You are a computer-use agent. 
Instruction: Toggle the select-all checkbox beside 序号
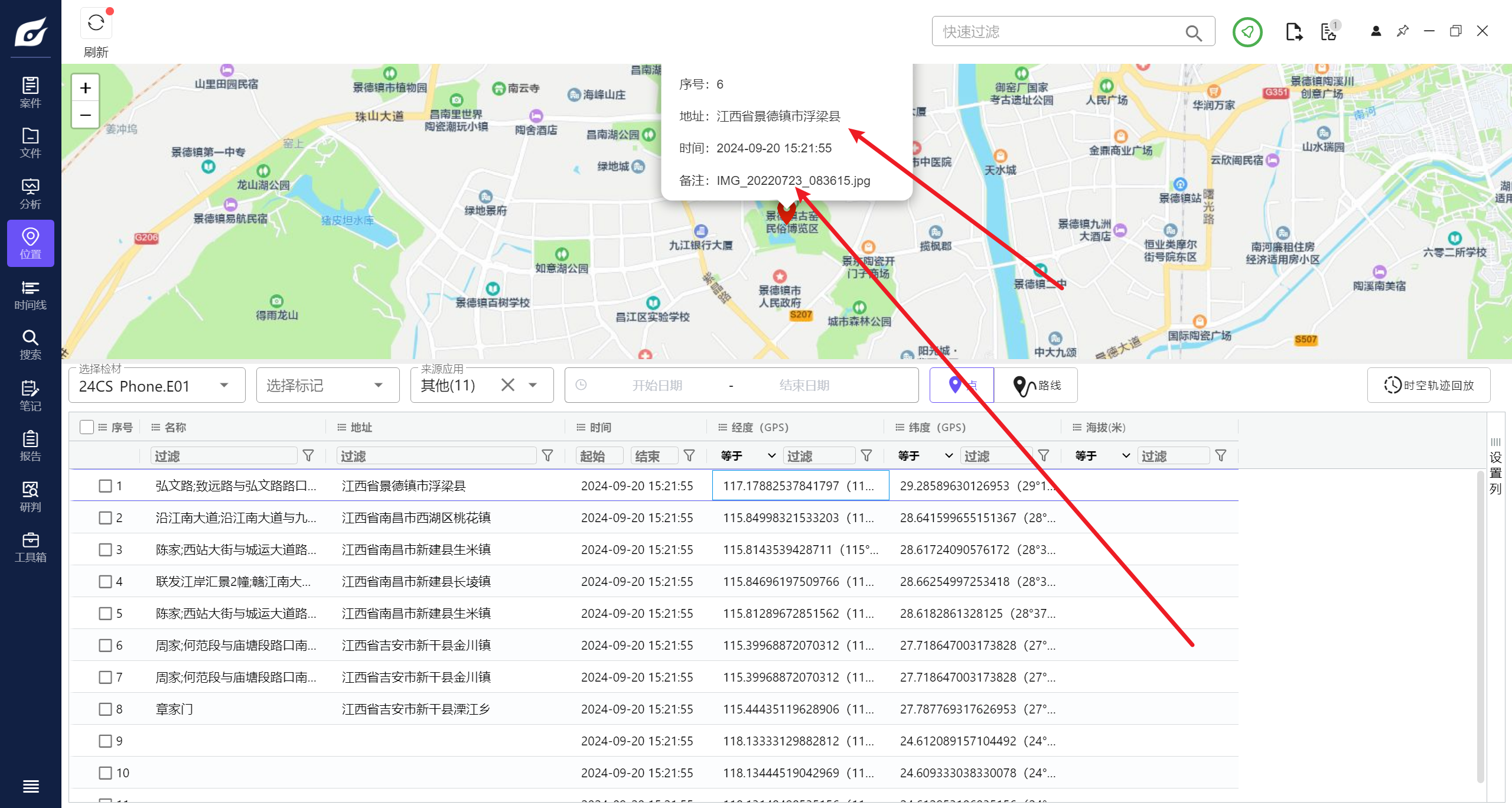[87, 427]
